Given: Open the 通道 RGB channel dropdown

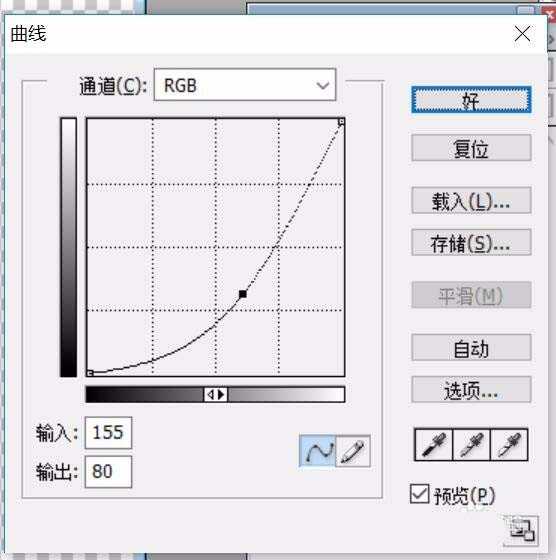Looking at the screenshot, I should pyautogui.click(x=245, y=85).
